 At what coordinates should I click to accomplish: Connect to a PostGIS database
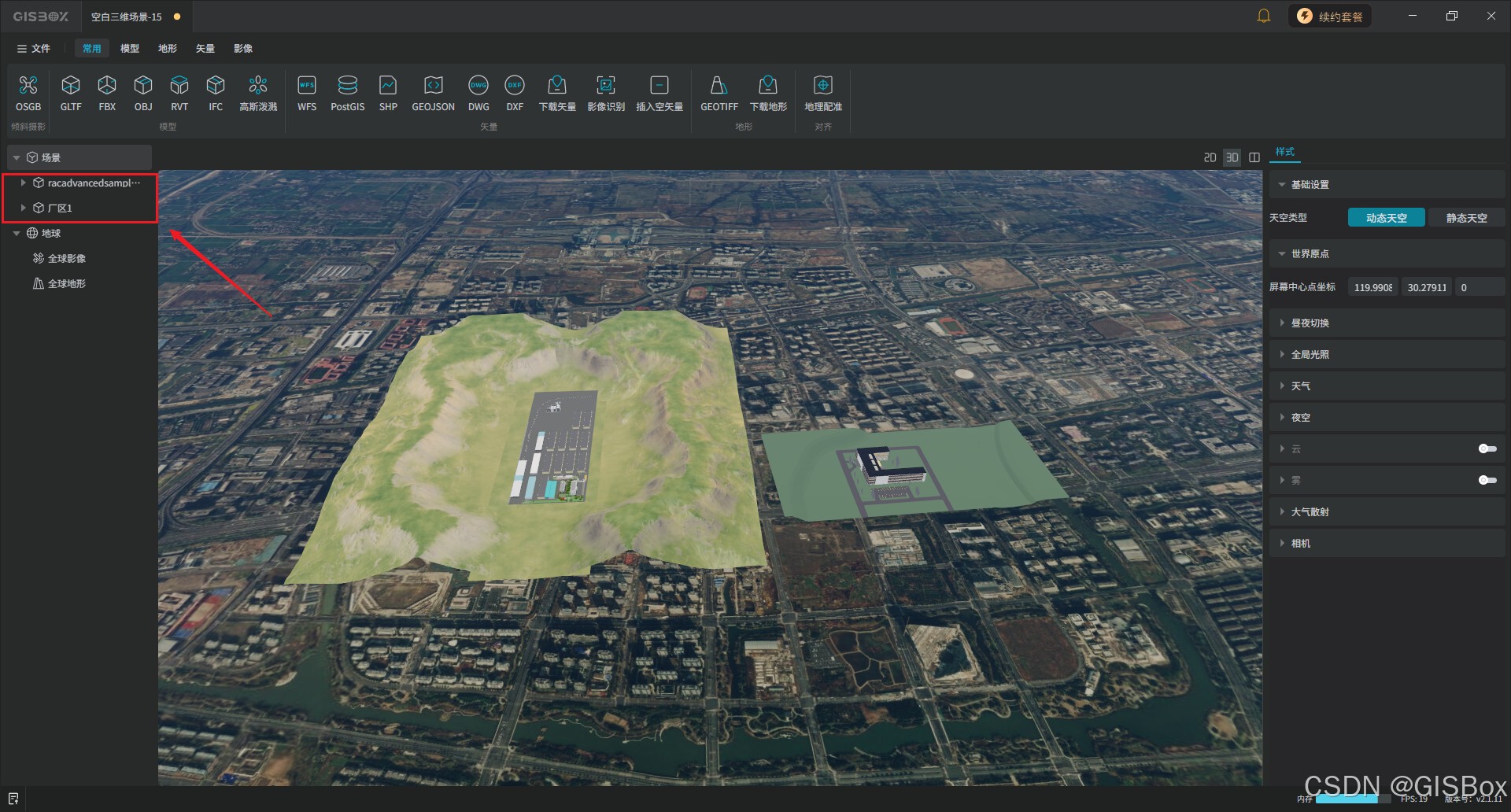click(348, 93)
